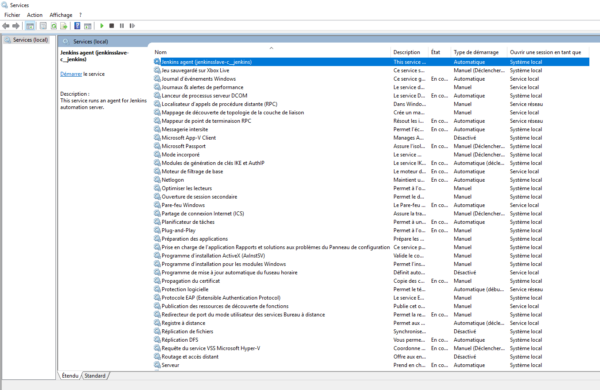Screen dimensions: 600x390
Task: Click the gear icon beside Microsoft Passport
Action: 157,146
